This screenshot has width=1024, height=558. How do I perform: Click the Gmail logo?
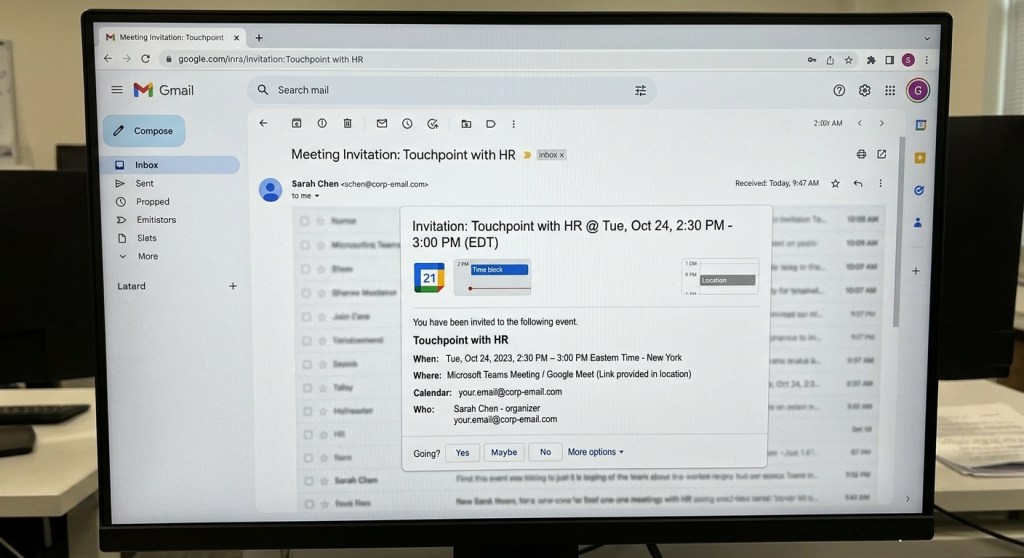(x=163, y=90)
